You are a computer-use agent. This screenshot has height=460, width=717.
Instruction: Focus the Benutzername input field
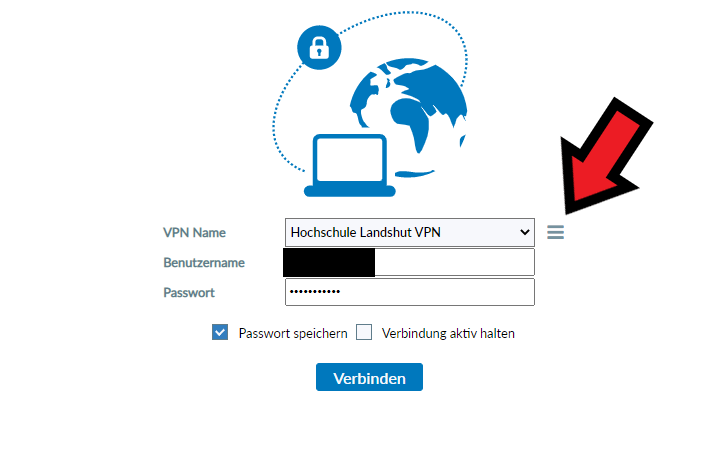tap(410, 262)
